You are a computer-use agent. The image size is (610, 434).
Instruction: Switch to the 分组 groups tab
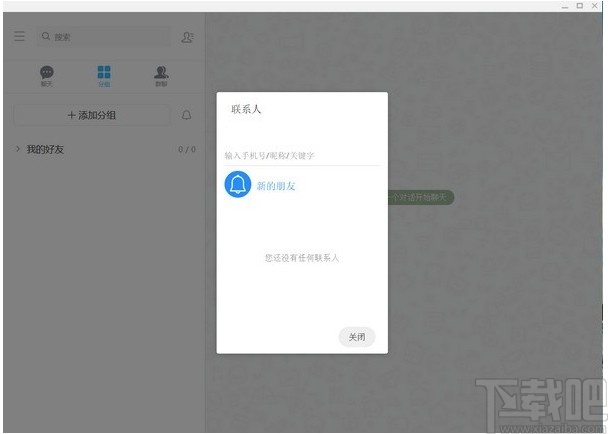(x=104, y=76)
